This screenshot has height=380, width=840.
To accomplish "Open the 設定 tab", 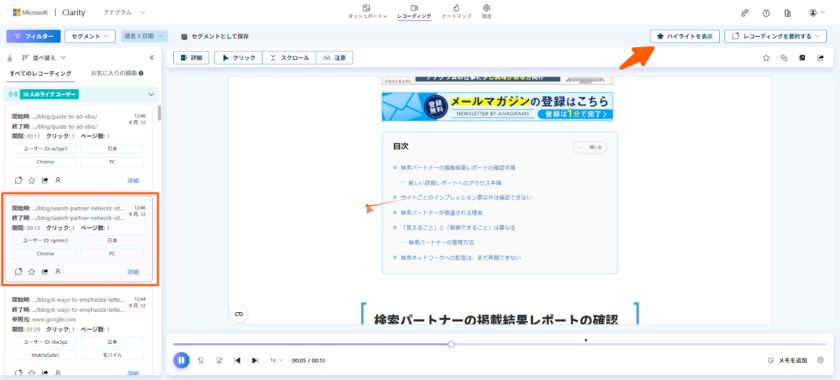I will (x=486, y=12).
